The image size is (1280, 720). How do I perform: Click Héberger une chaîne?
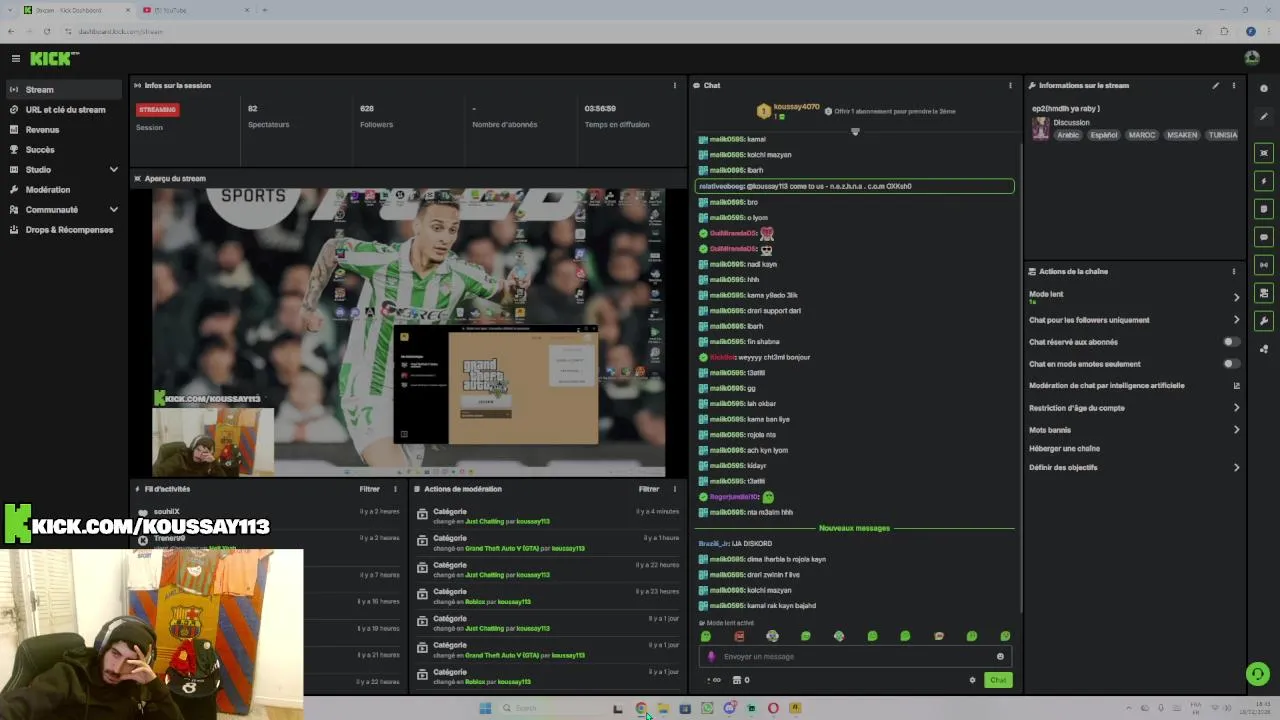pos(1064,448)
